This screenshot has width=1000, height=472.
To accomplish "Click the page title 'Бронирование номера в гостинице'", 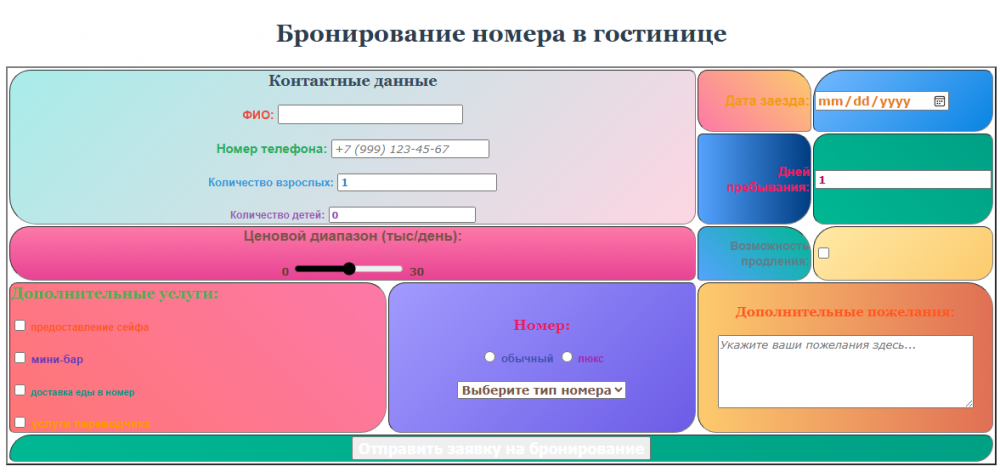I will point(501,33).
